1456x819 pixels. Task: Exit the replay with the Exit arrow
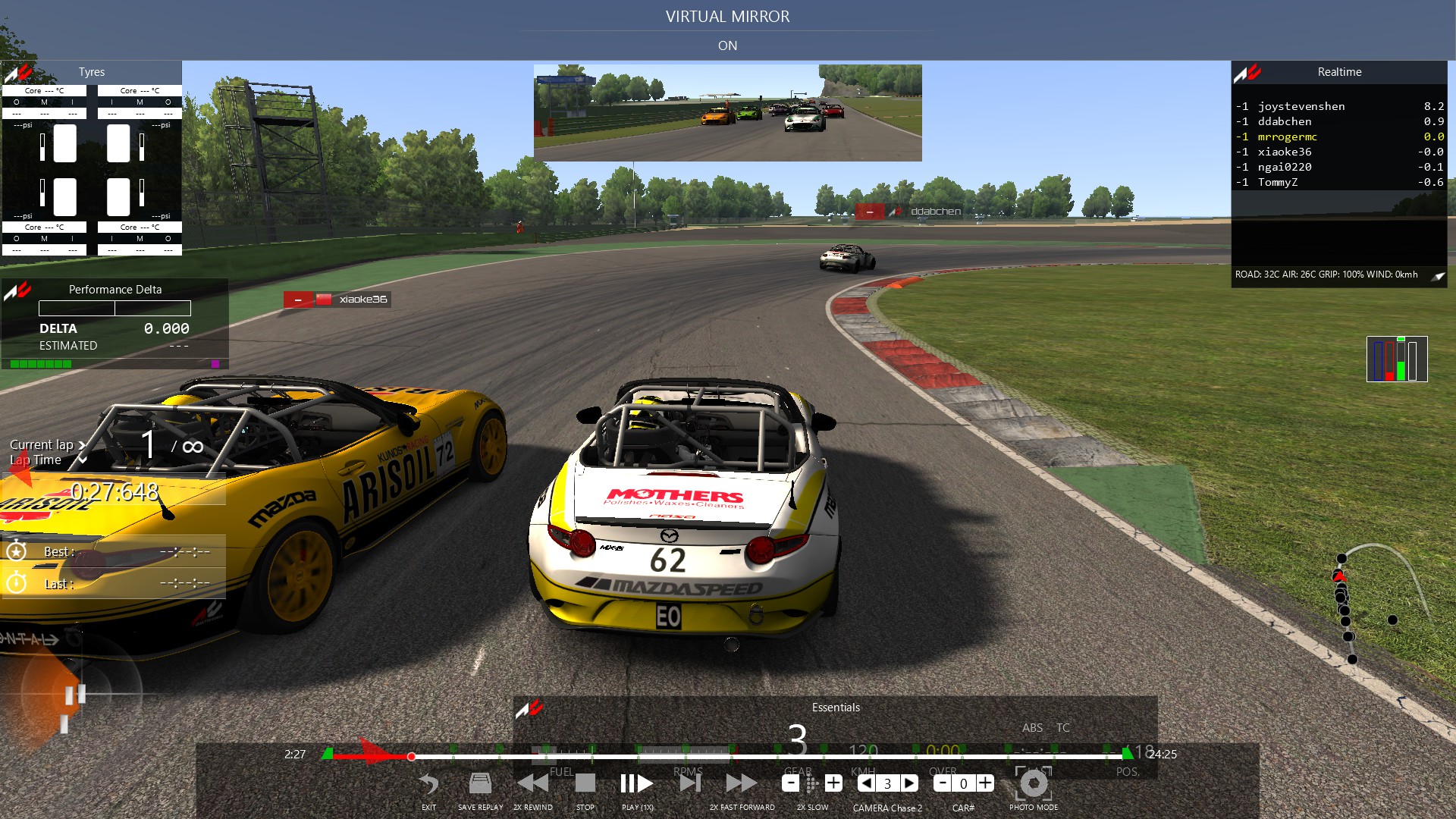click(428, 783)
